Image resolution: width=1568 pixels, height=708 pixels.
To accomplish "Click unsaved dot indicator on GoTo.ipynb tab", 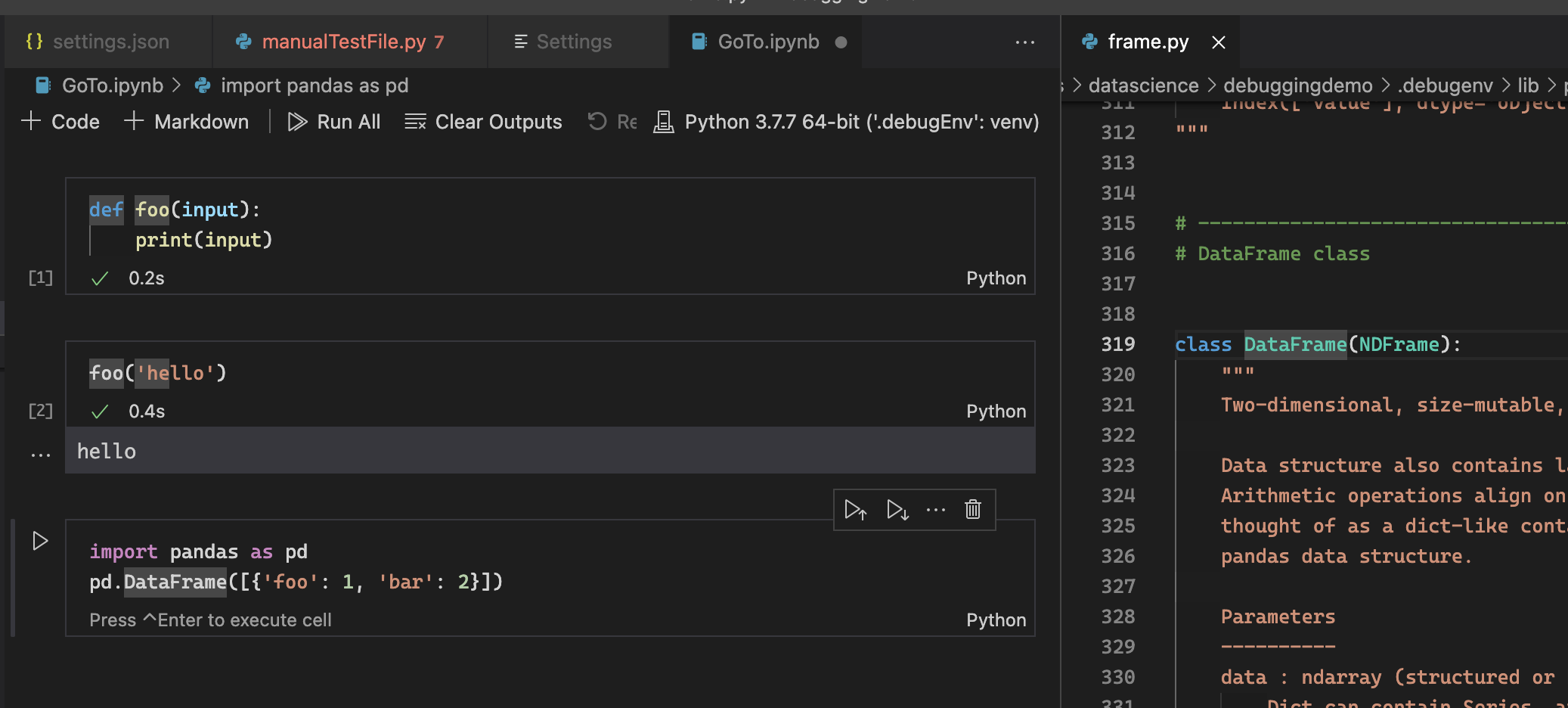I will pyautogui.click(x=841, y=42).
